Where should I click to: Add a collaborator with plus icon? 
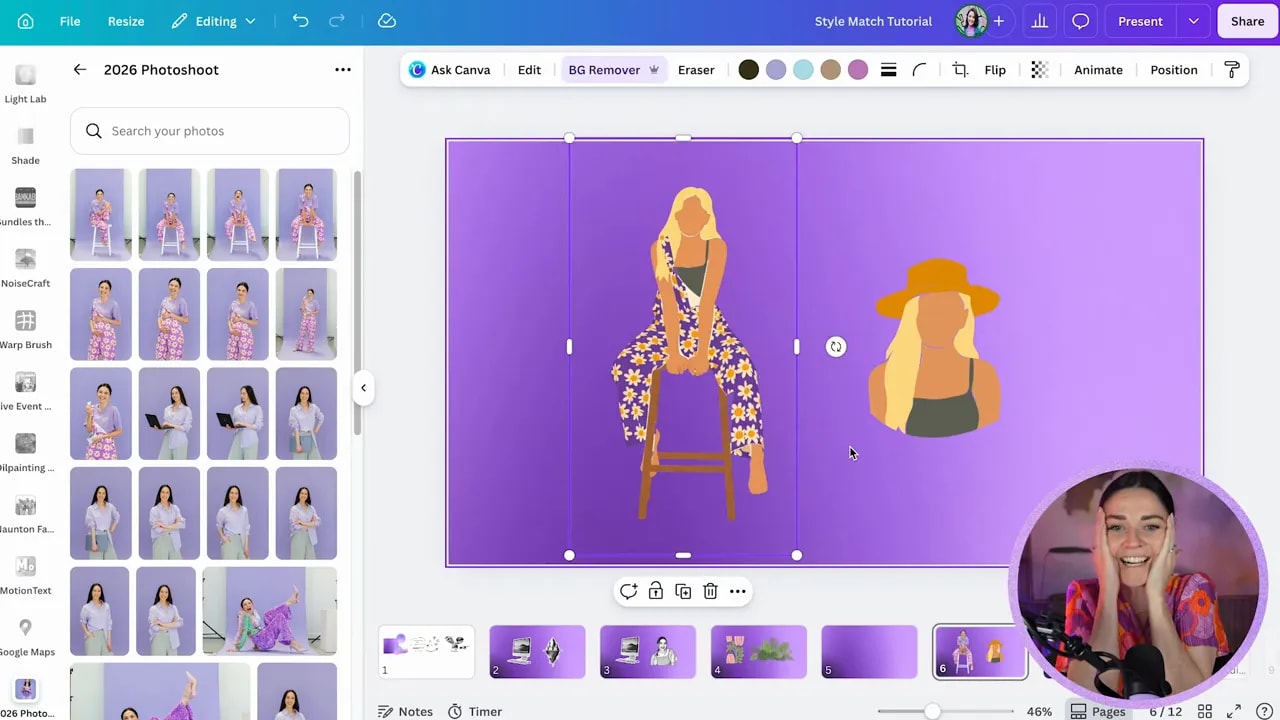coord(998,21)
